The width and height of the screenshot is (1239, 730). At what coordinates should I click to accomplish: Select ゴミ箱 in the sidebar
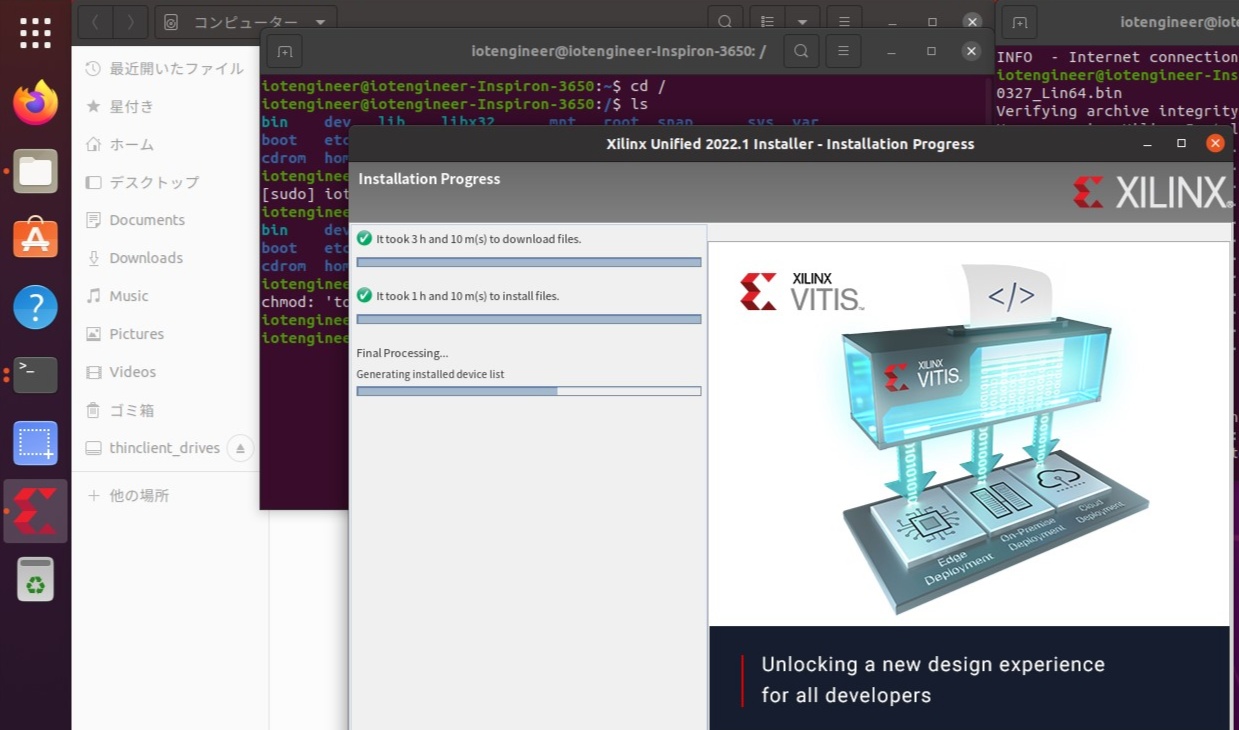(131, 410)
